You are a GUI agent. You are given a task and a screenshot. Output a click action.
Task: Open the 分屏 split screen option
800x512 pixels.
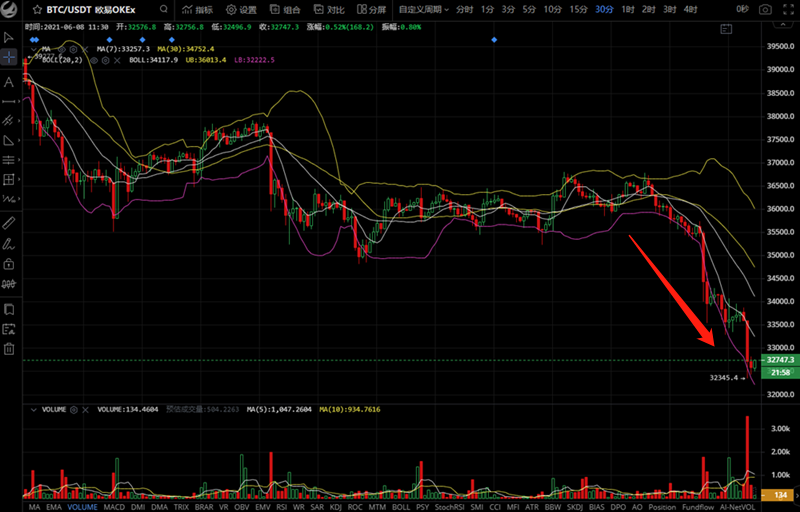(371, 9)
